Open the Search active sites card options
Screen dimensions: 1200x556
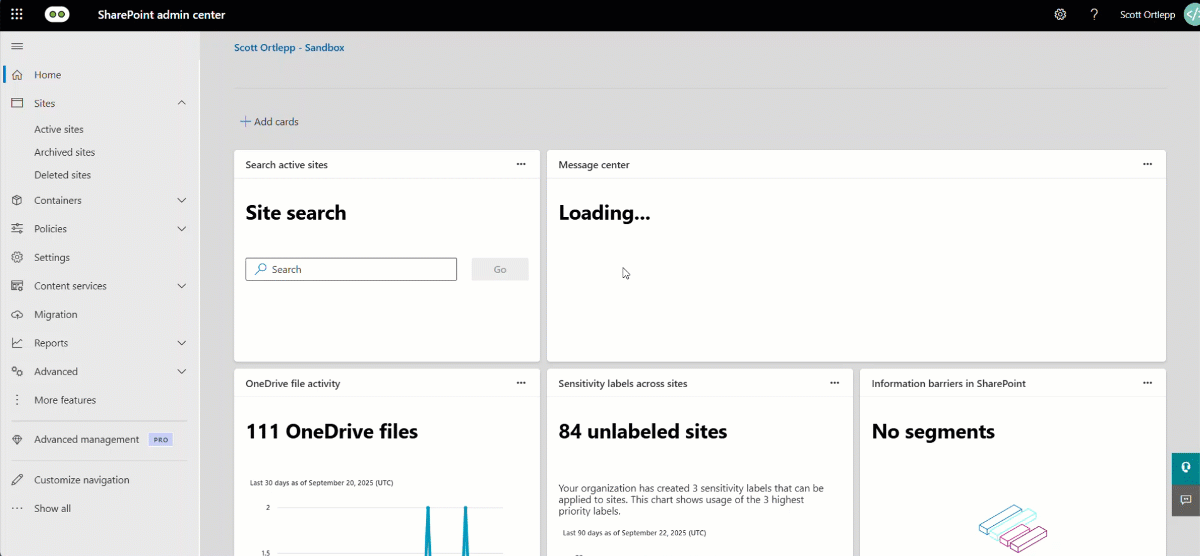(x=521, y=164)
